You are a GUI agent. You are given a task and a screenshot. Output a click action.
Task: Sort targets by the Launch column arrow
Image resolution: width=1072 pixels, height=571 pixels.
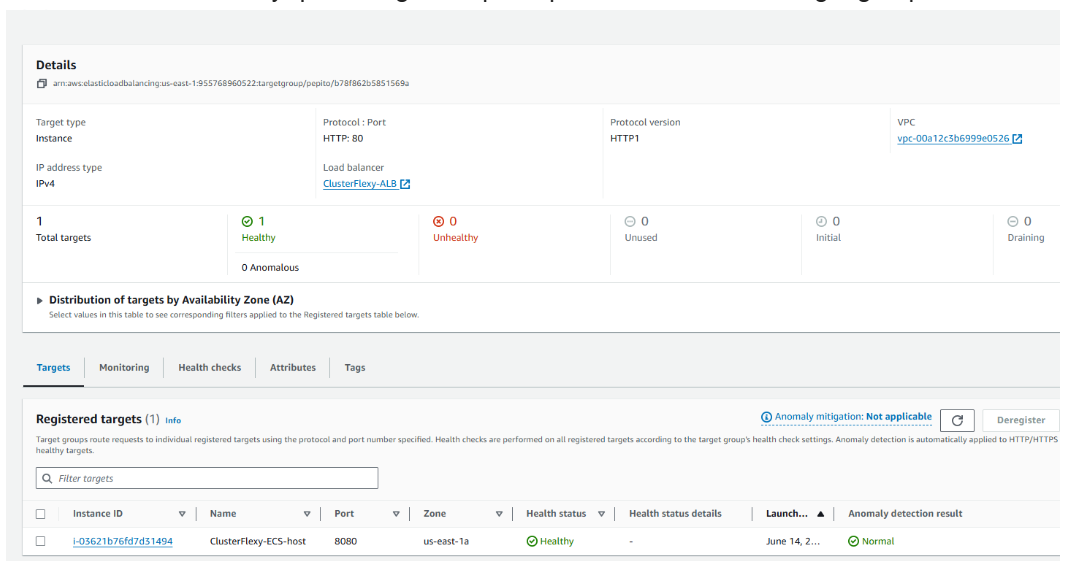820,514
